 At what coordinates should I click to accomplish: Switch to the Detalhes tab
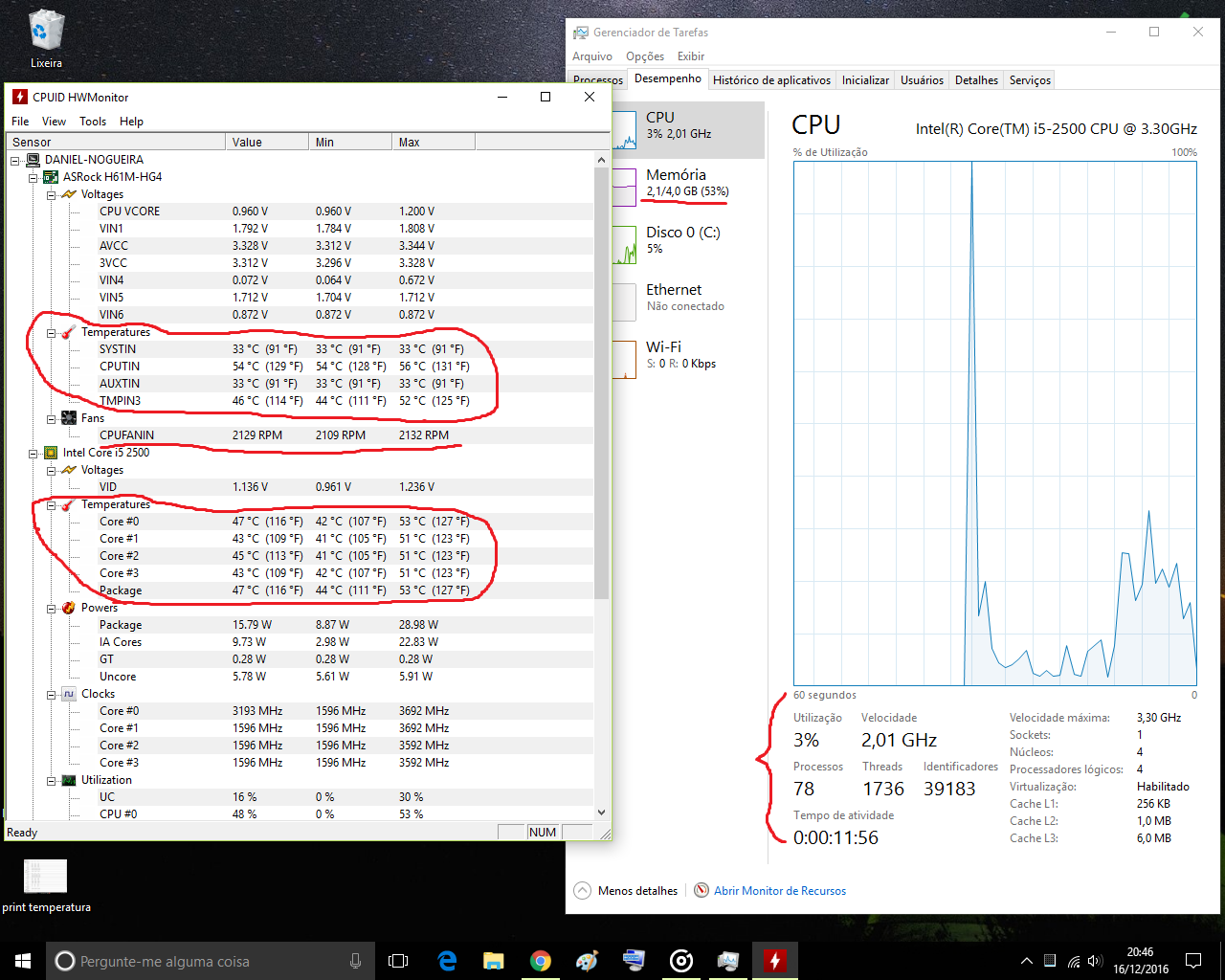[x=976, y=80]
